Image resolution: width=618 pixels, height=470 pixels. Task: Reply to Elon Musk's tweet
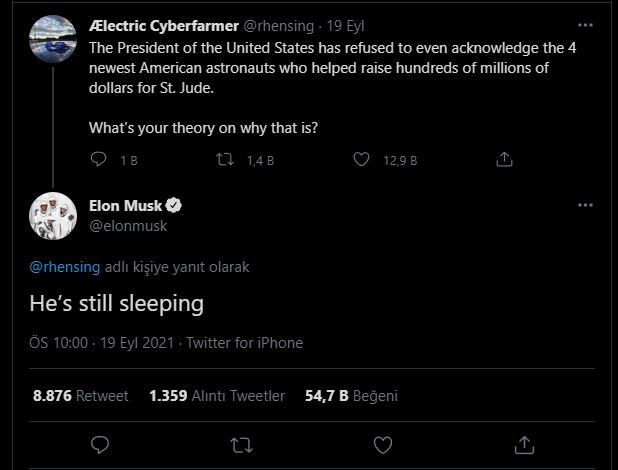[x=98, y=443]
